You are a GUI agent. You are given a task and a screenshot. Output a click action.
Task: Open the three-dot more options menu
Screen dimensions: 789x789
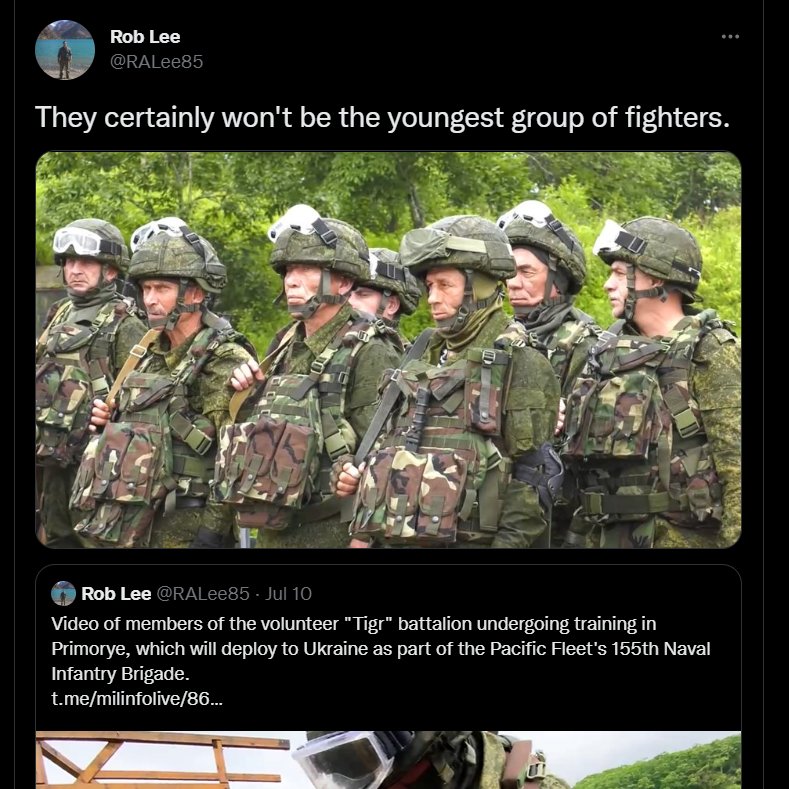pyautogui.click(x=730, y=36)
